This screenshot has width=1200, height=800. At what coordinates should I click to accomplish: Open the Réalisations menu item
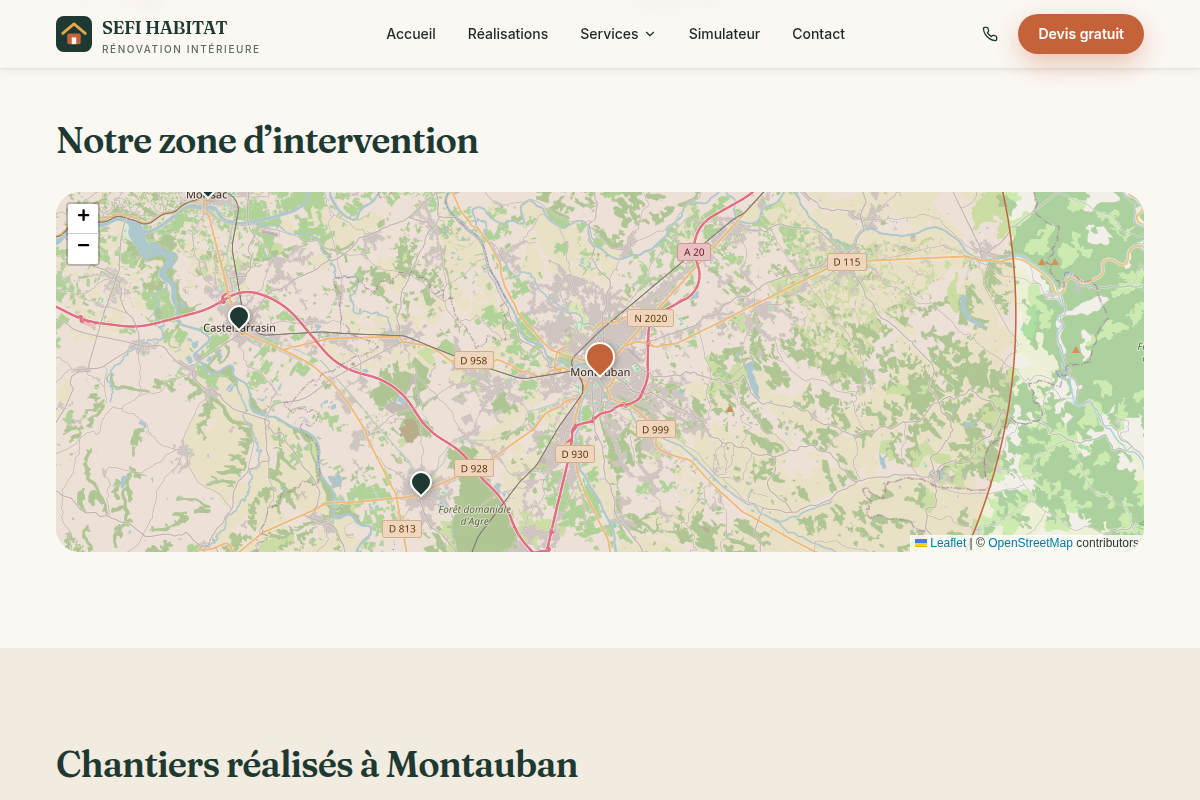point(508,34)
